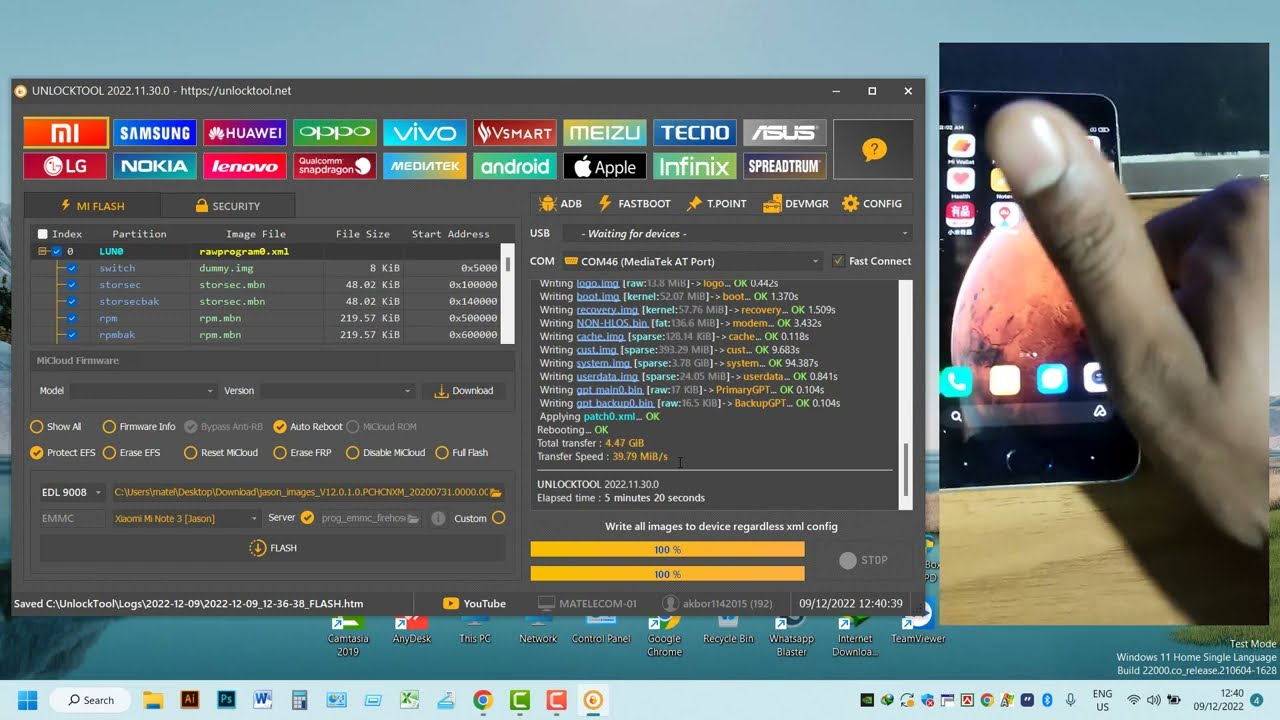Switch to the SECURITY tab
The width and height of the screenshot is (1280, 720).
pyautogui.click(x=228, y=206)
